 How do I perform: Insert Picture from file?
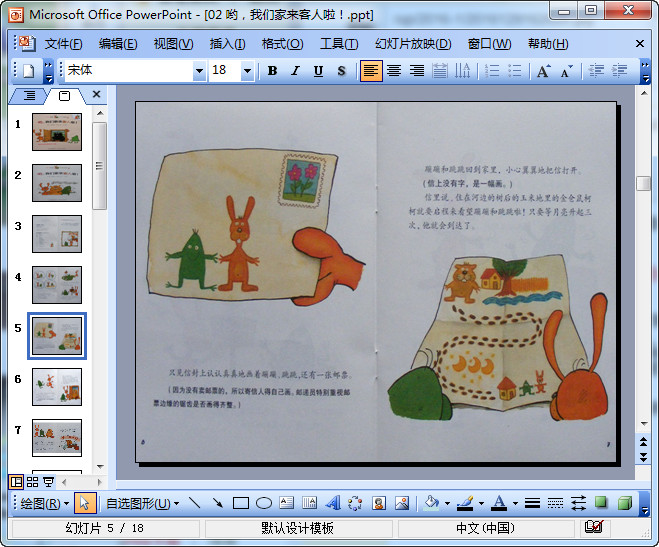[x=402, y=503]
